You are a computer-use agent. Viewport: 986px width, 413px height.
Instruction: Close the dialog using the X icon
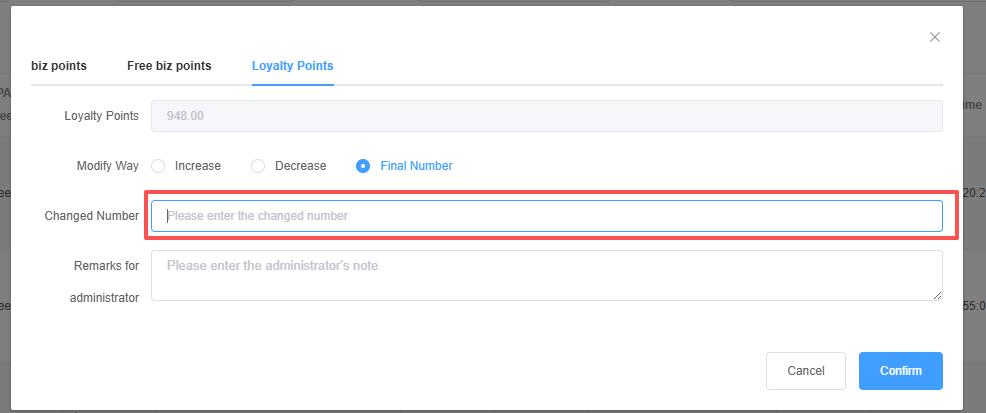pos(935,37)
